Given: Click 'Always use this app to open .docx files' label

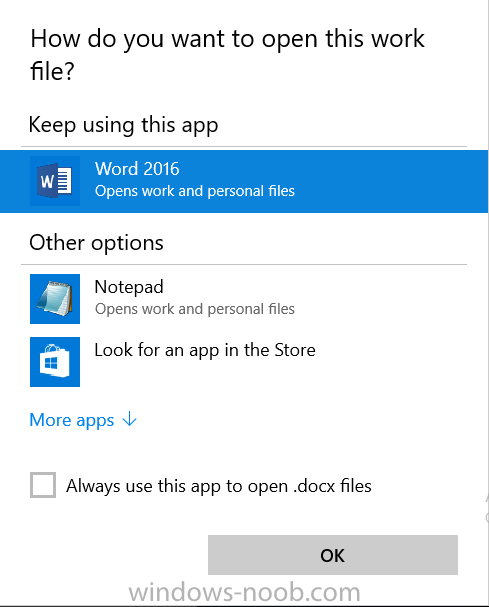Looking at the screenshot, I should (x=219, y=486).
